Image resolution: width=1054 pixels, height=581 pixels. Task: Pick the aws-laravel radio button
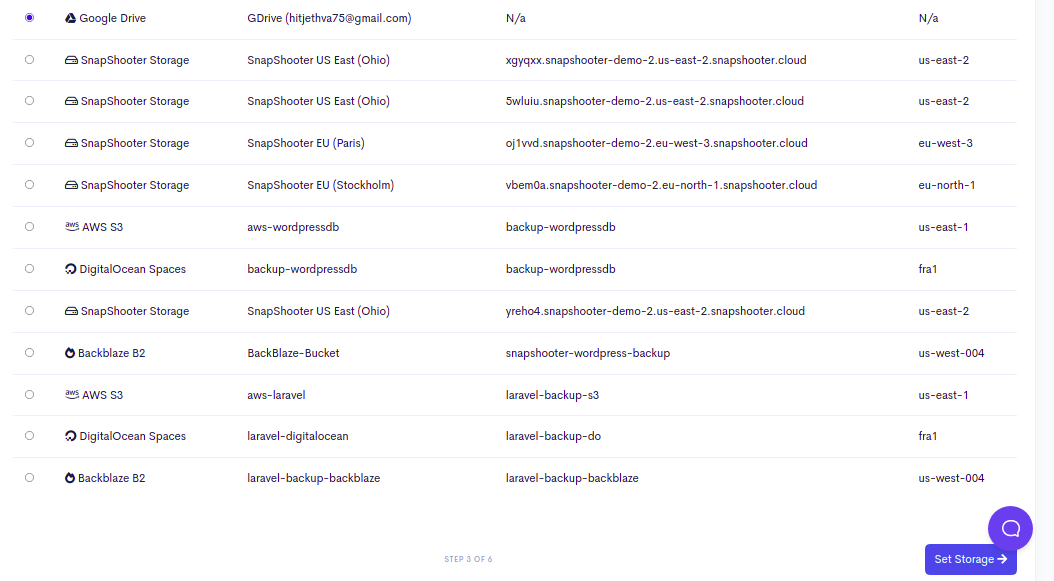30,395
